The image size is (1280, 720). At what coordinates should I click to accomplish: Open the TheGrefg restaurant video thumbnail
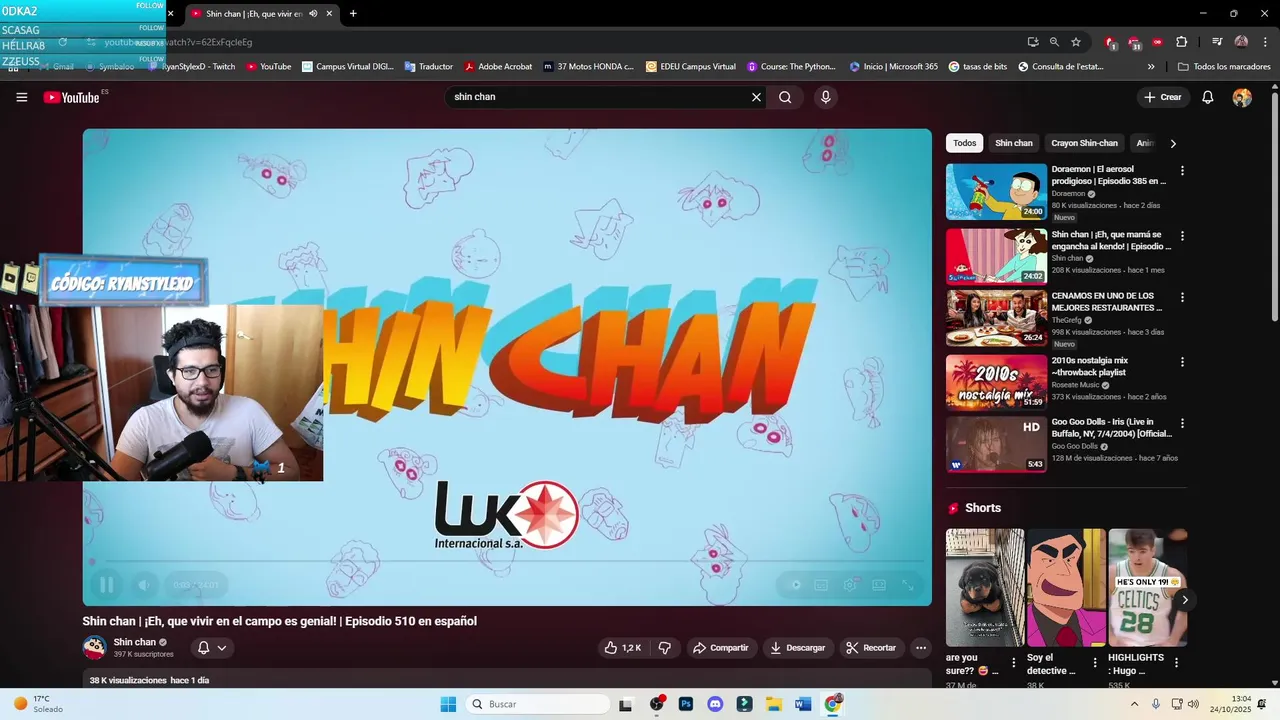996,318
